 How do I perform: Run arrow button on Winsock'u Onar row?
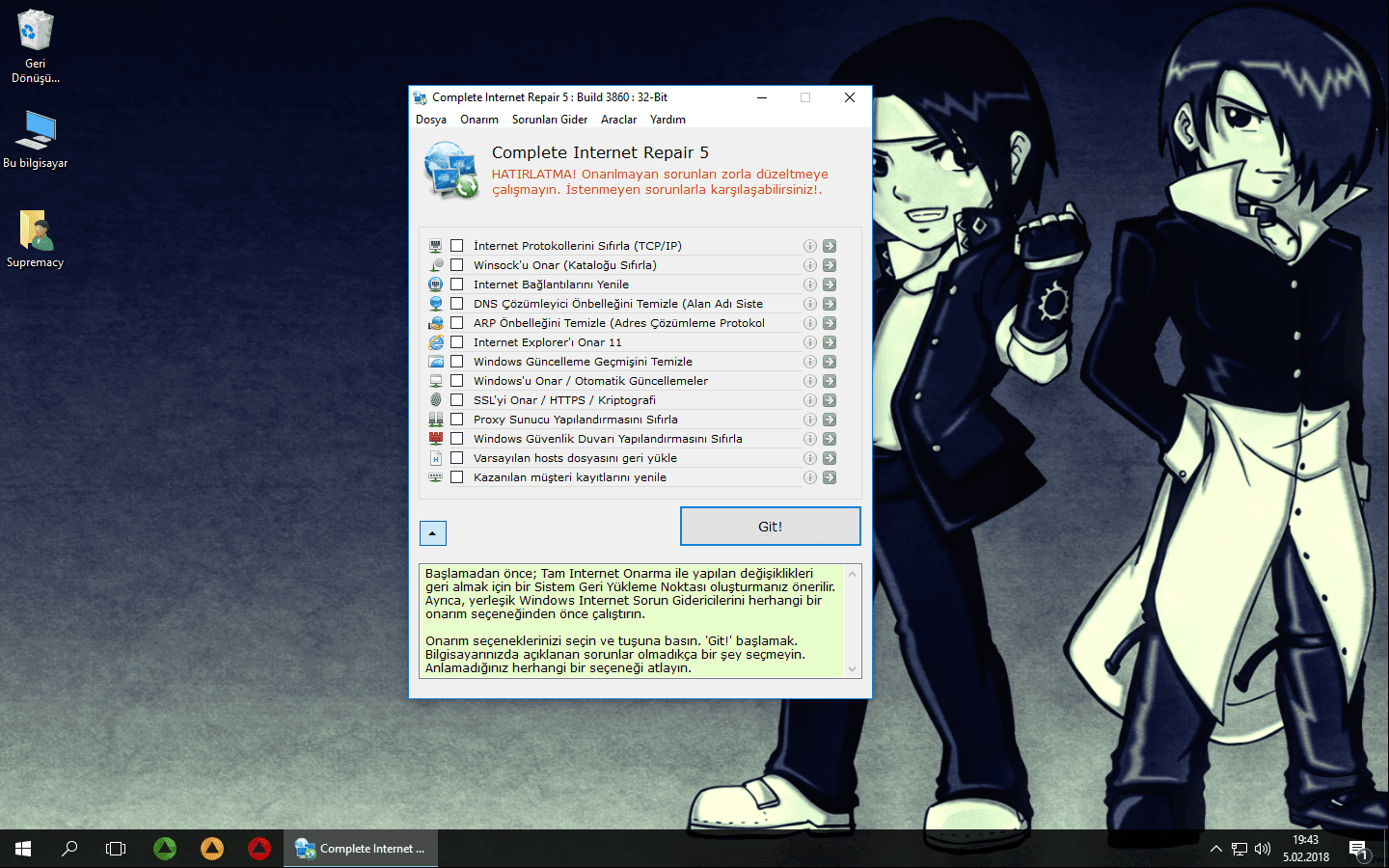point(830,265)
